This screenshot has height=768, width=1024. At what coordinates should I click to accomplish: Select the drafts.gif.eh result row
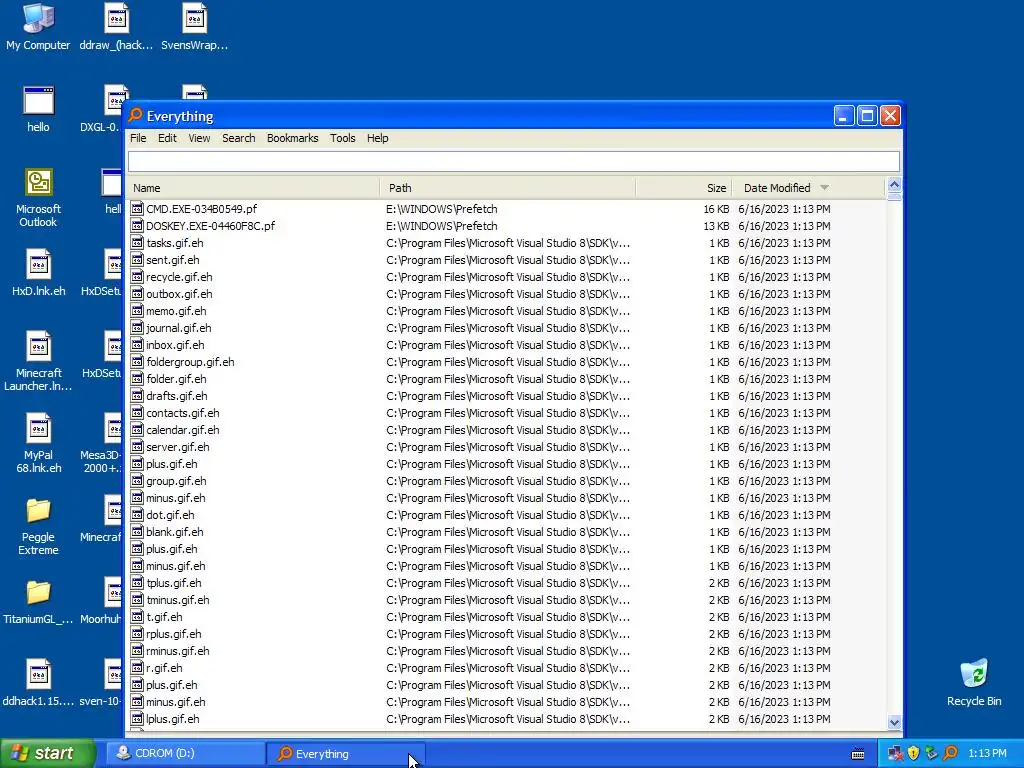pyautogui.click(x=506, y=395)
